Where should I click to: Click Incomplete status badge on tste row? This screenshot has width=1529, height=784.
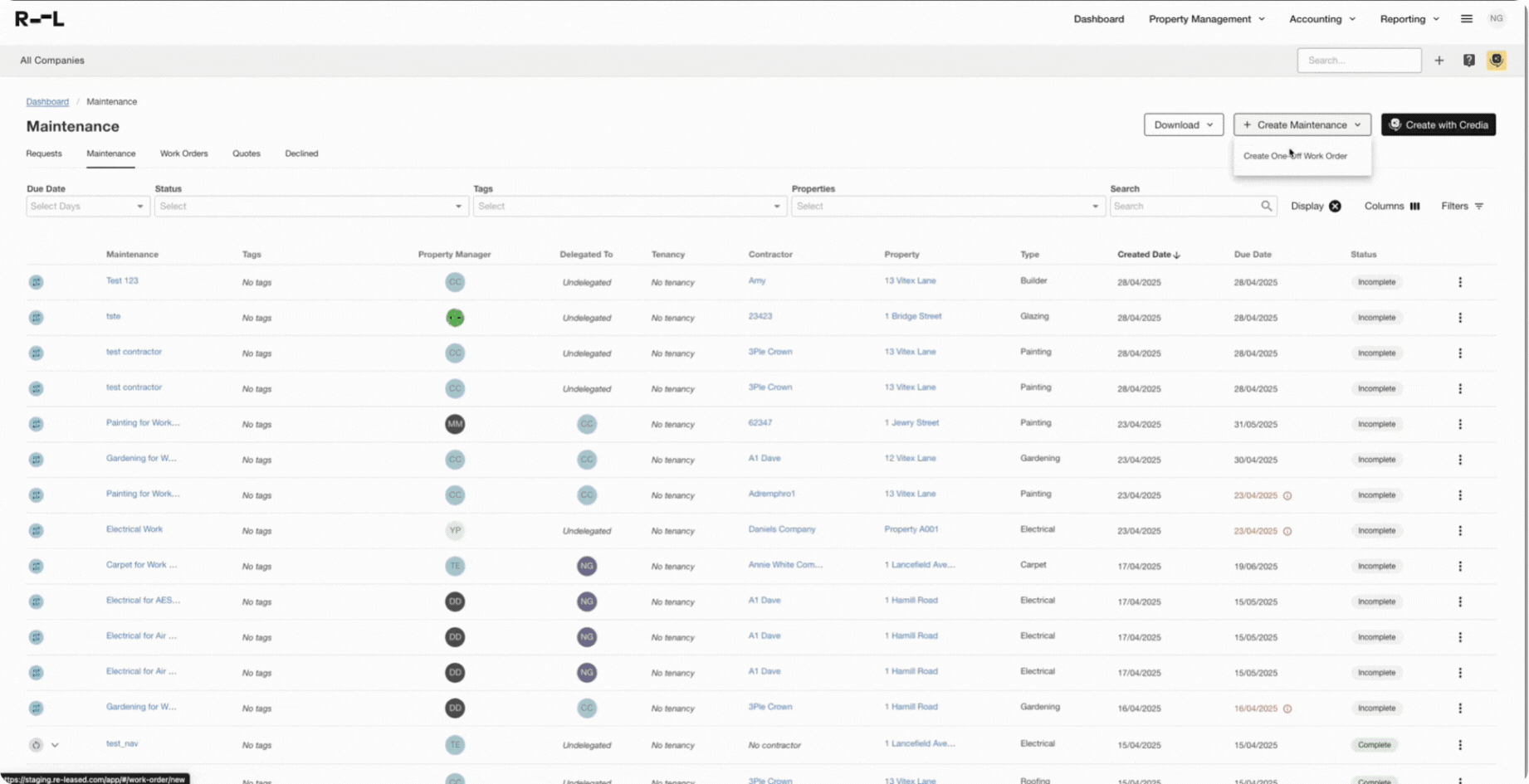1376,318
